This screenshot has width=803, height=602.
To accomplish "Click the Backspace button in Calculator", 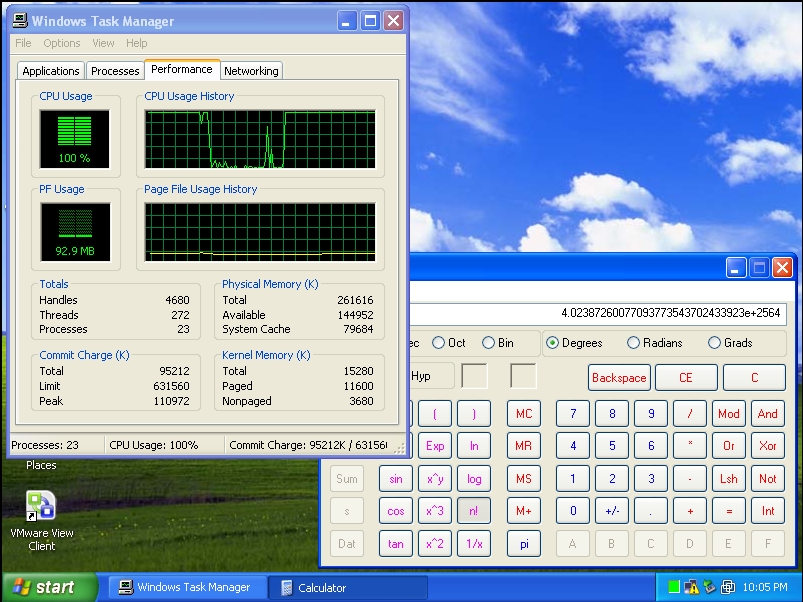I will [619, 378].
